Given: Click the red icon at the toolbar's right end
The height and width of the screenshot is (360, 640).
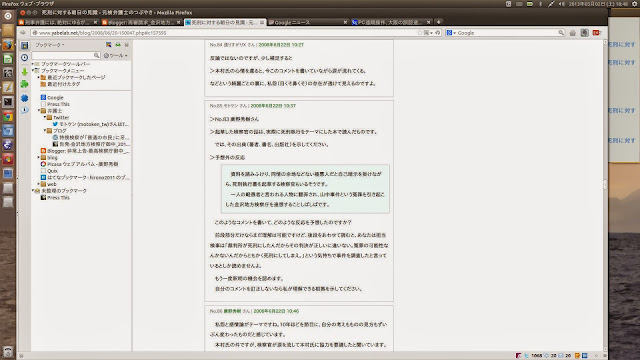Looking at the screenshot, I should (596, 33).
